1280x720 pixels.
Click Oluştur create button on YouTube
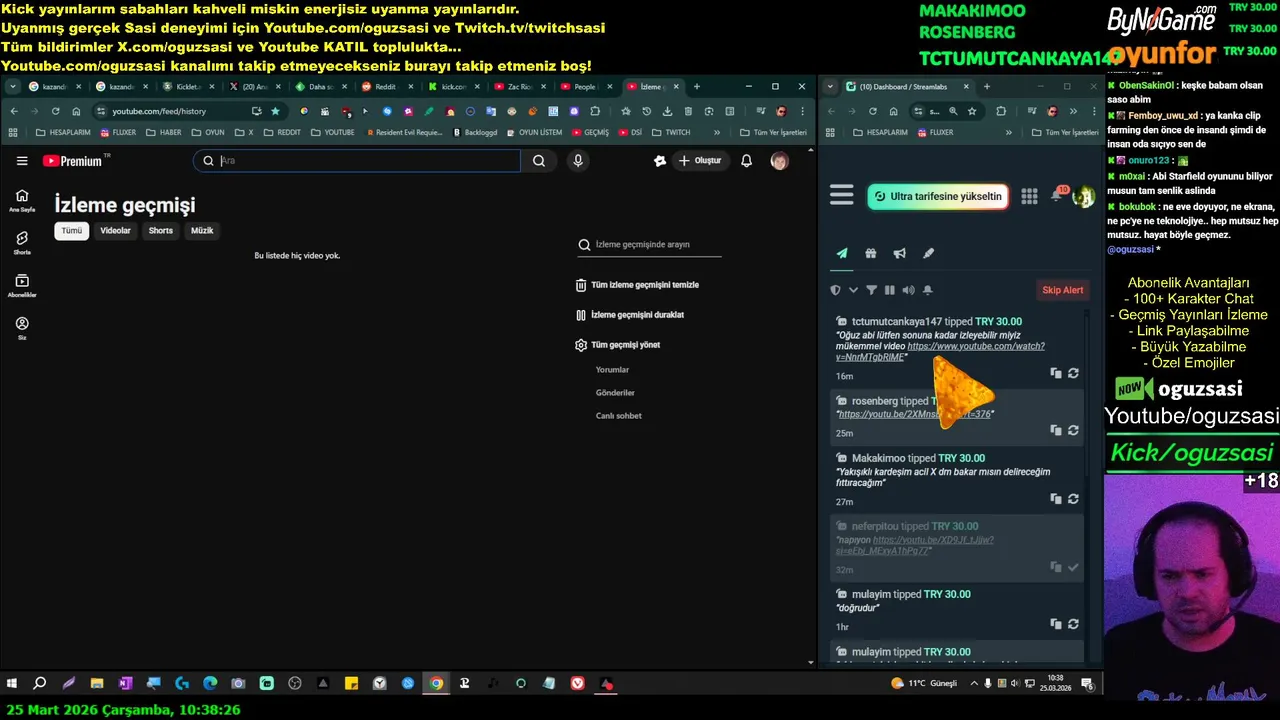pos(700,161)
